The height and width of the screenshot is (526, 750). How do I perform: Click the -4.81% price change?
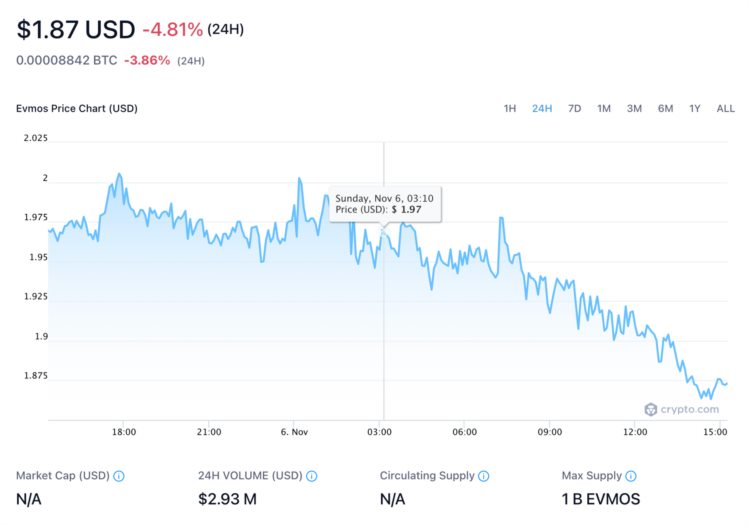pos(172,29)
